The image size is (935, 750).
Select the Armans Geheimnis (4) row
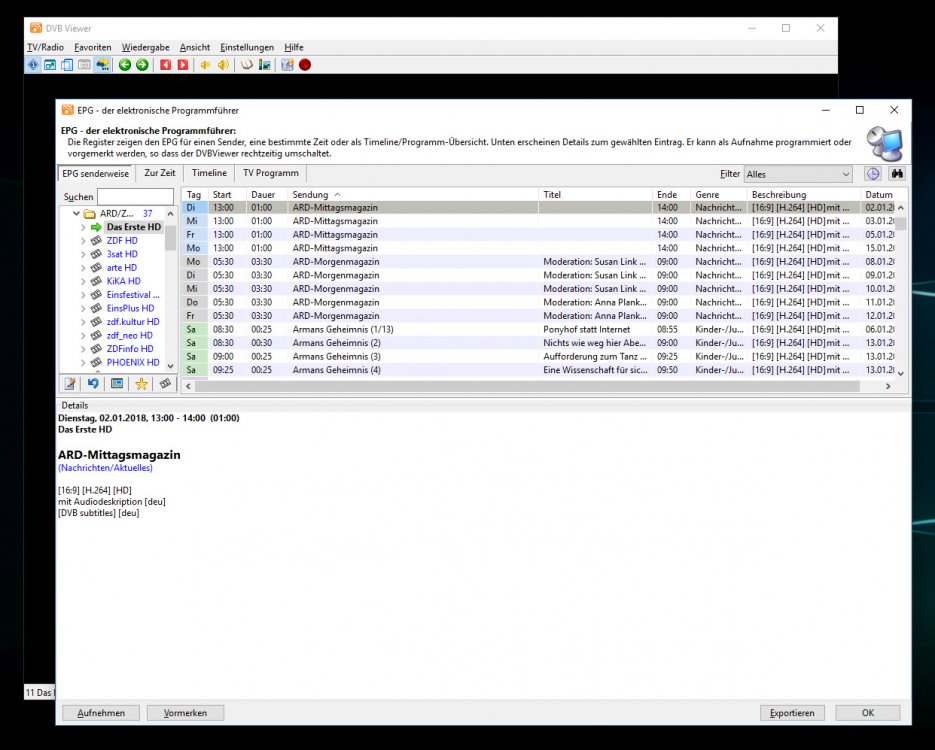[x=537, y=370]
